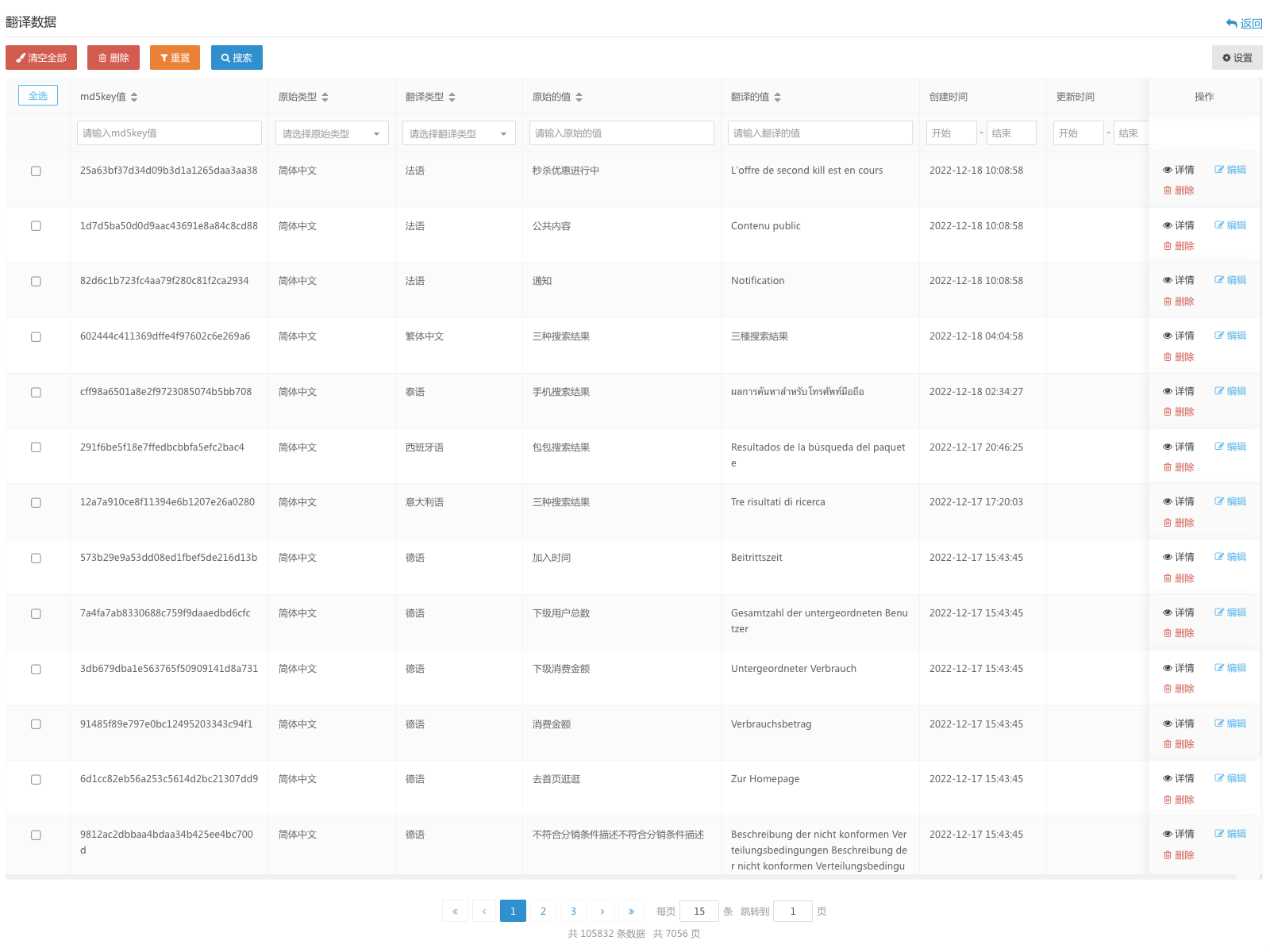Go to page 3
The height and width of the screenshot is (952, 1270).
coord(573,911)
